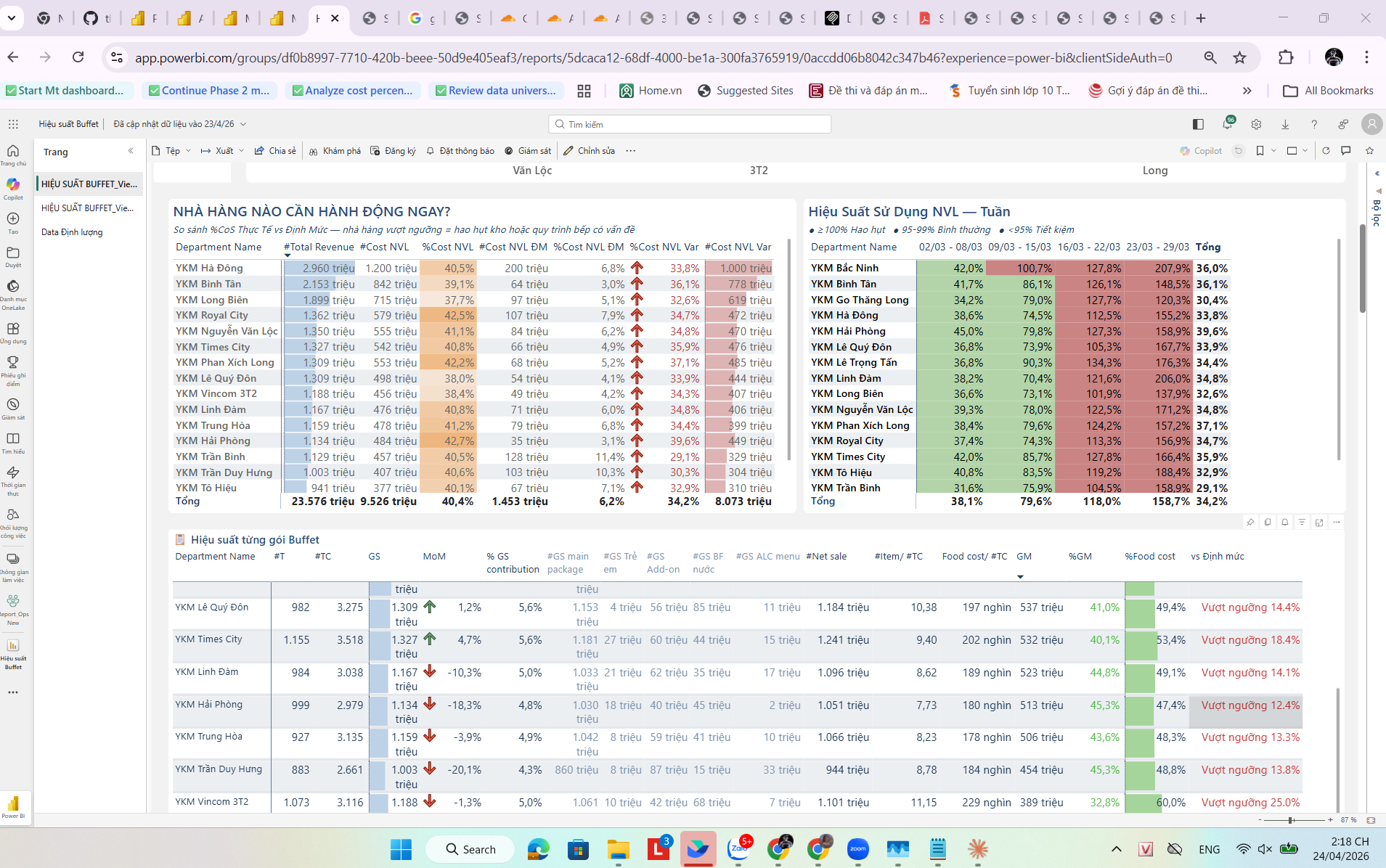Click the Chia sẻ share button

click(x=275, y=151)
